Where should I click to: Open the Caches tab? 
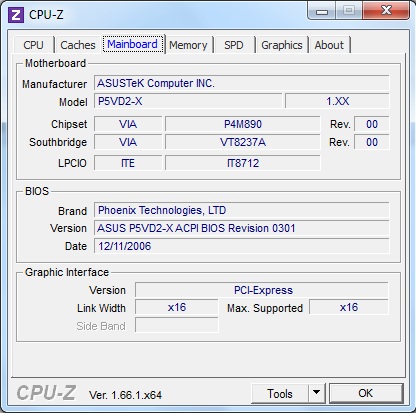pos(78,45)
